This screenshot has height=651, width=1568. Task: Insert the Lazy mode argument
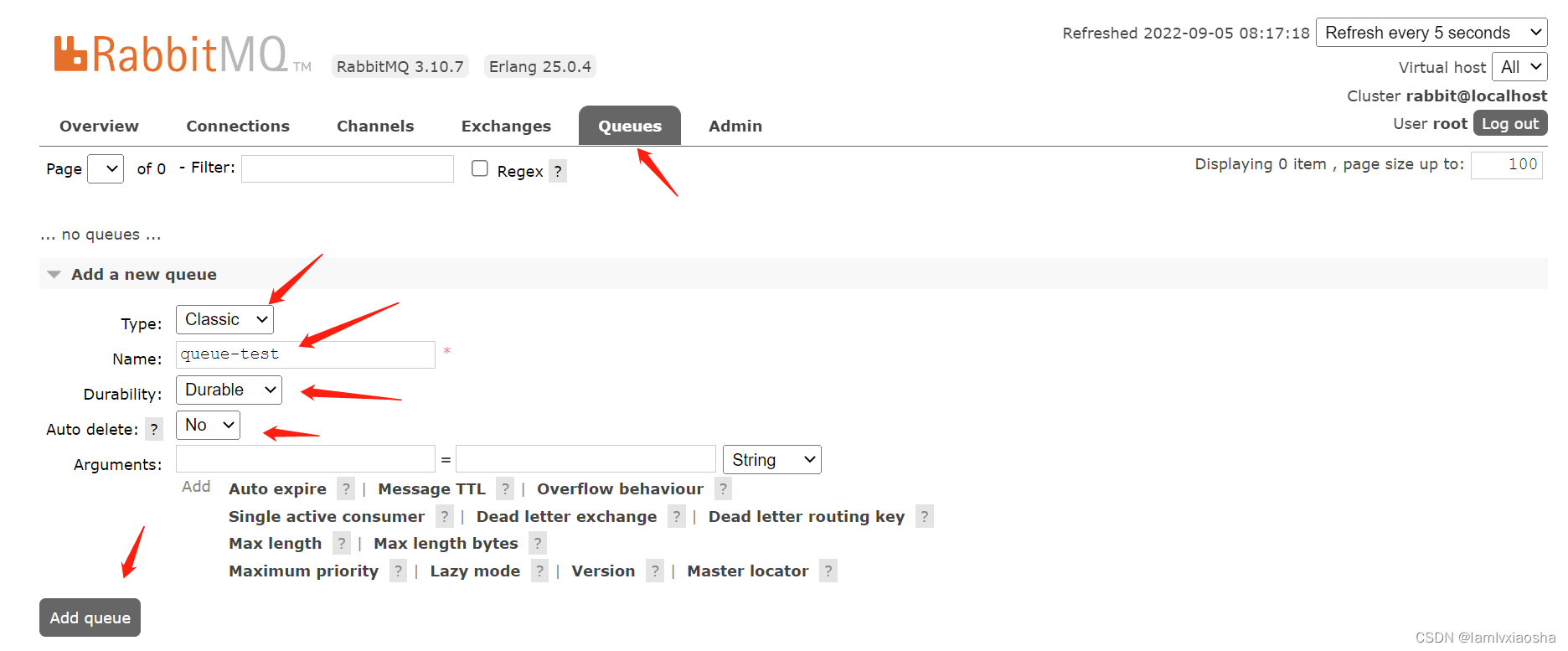475,571
